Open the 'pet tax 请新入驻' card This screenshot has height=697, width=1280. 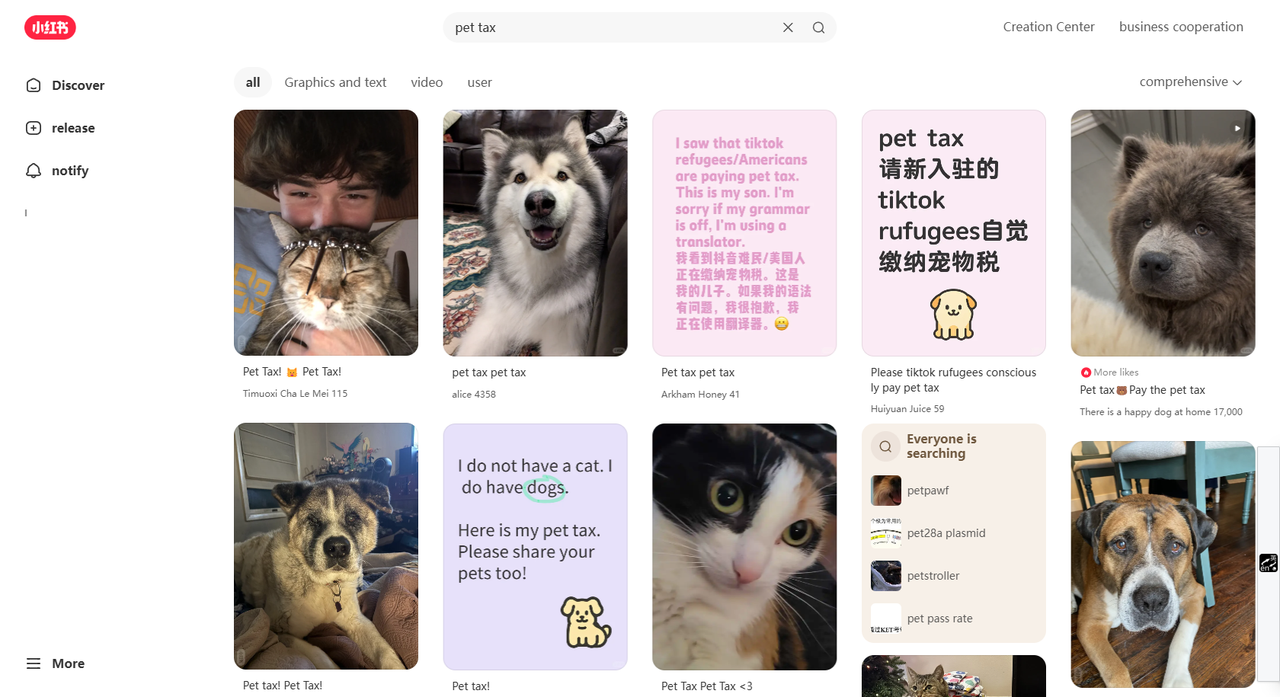click(954, 233)
